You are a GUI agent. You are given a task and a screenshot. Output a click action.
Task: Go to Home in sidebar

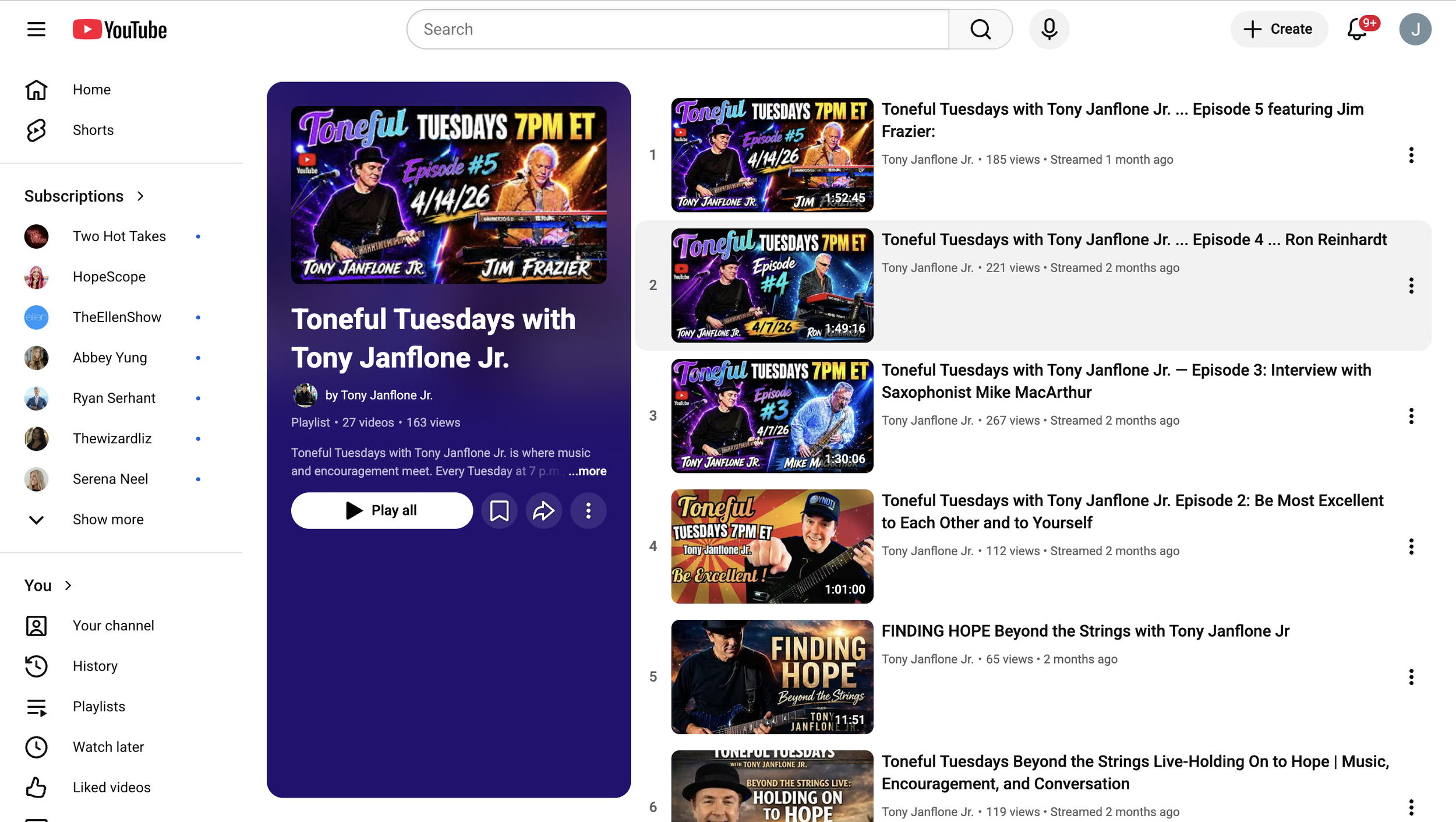pos(121,90)
